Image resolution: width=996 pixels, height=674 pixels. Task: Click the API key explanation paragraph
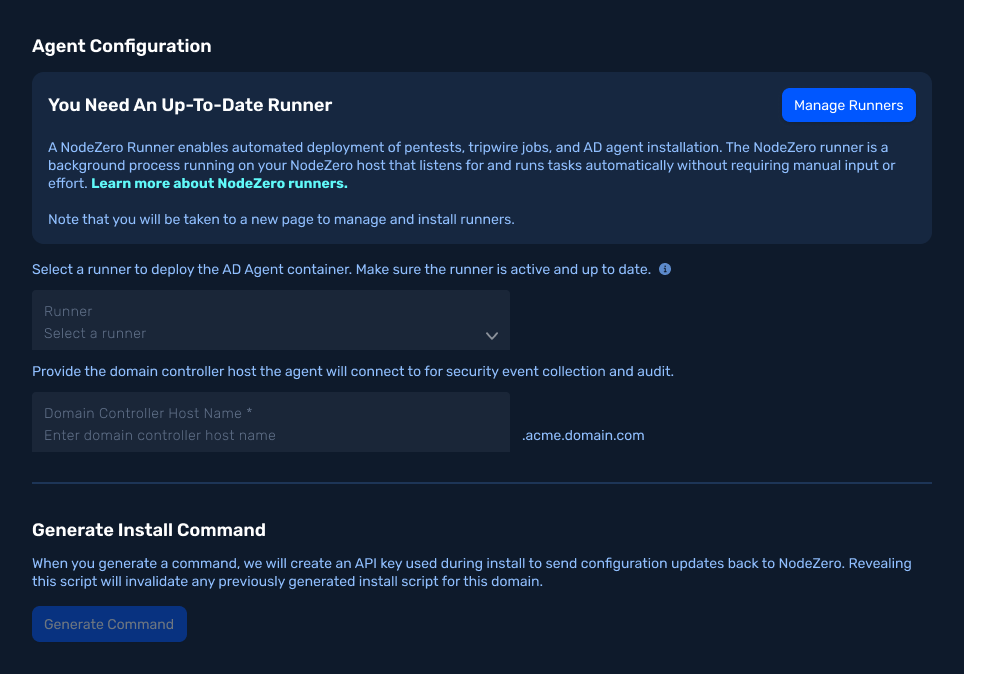coord(472,572)
